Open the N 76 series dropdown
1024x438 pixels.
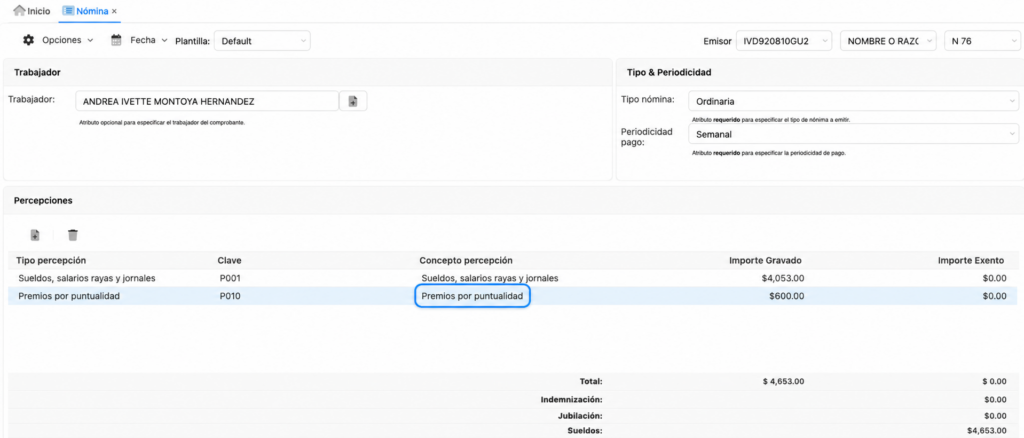click(982, 40)
